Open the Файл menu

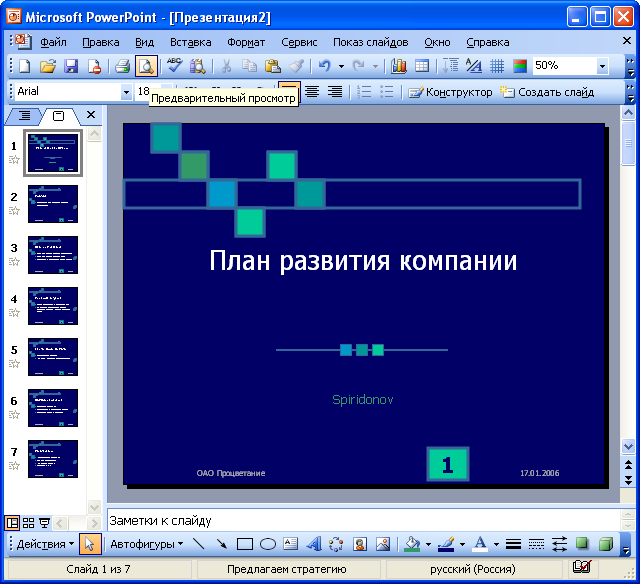coord(53,42)
